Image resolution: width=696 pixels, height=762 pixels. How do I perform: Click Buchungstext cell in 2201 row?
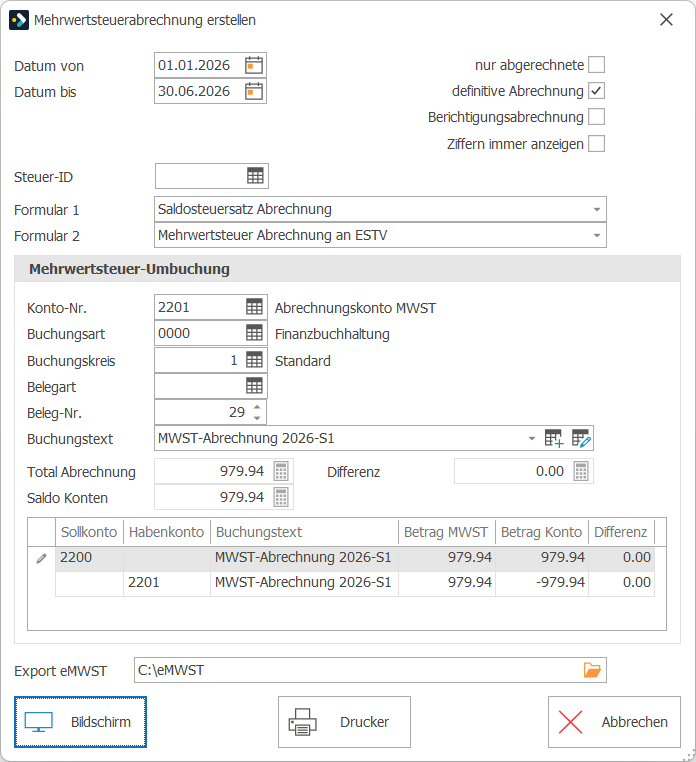pos(304,582)
